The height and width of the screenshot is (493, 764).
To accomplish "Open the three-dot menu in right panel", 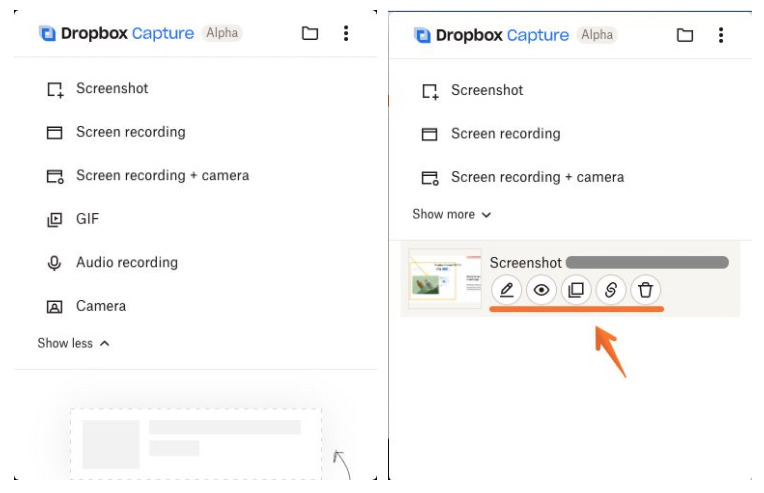I will [x=721, y=35].
